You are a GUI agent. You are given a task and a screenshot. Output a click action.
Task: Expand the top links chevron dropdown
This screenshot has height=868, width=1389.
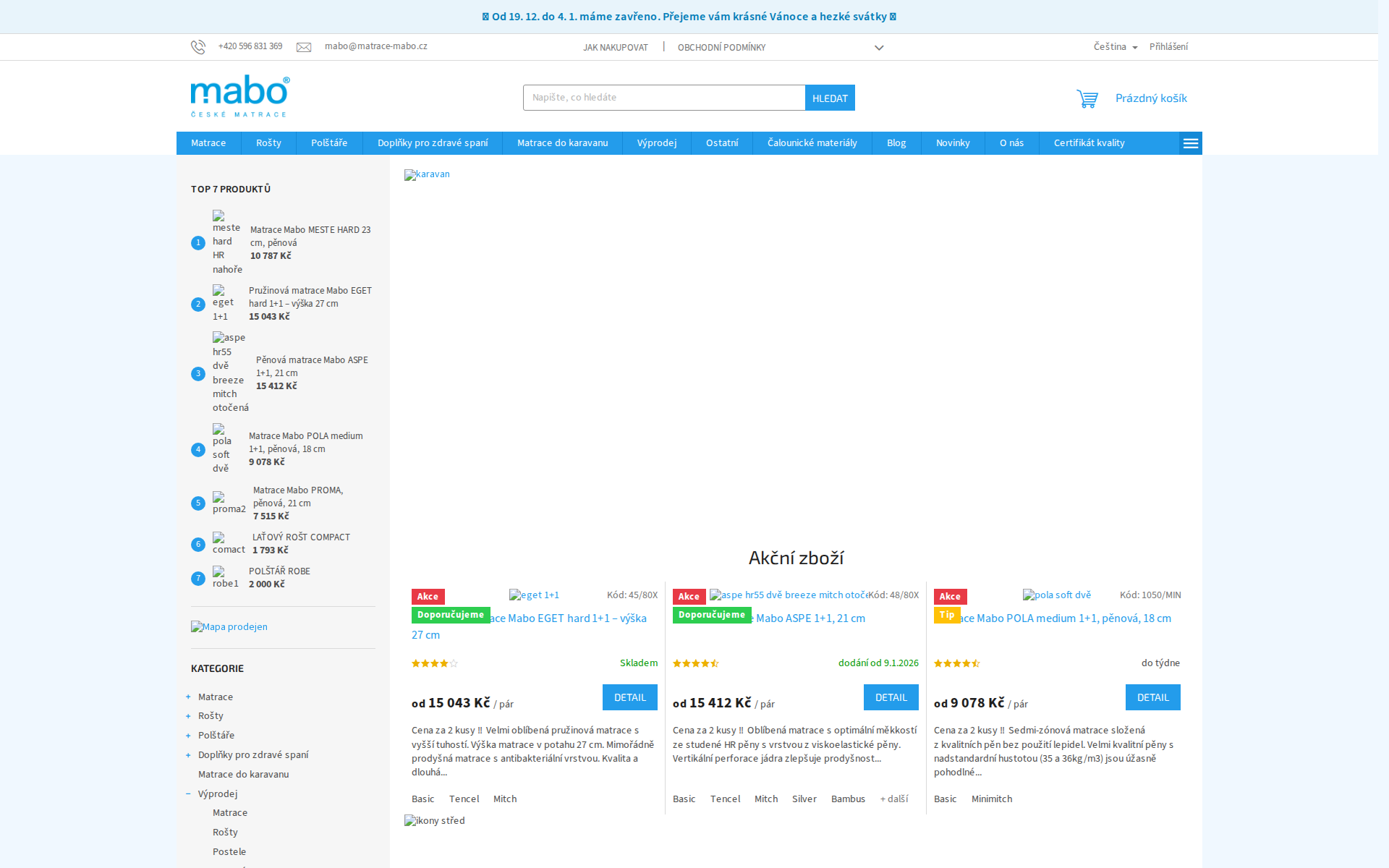coord(879,48)
